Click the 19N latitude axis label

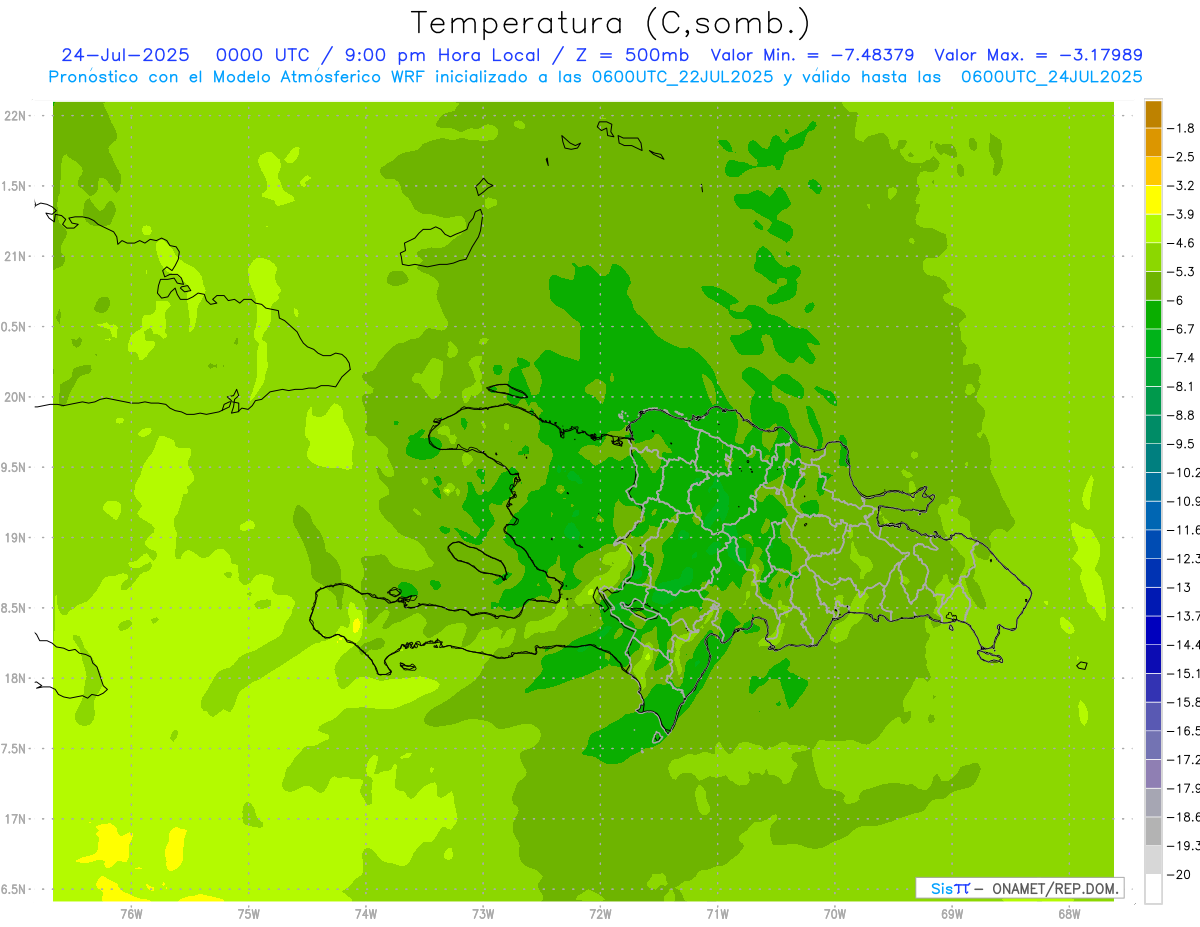pos(16,538)
